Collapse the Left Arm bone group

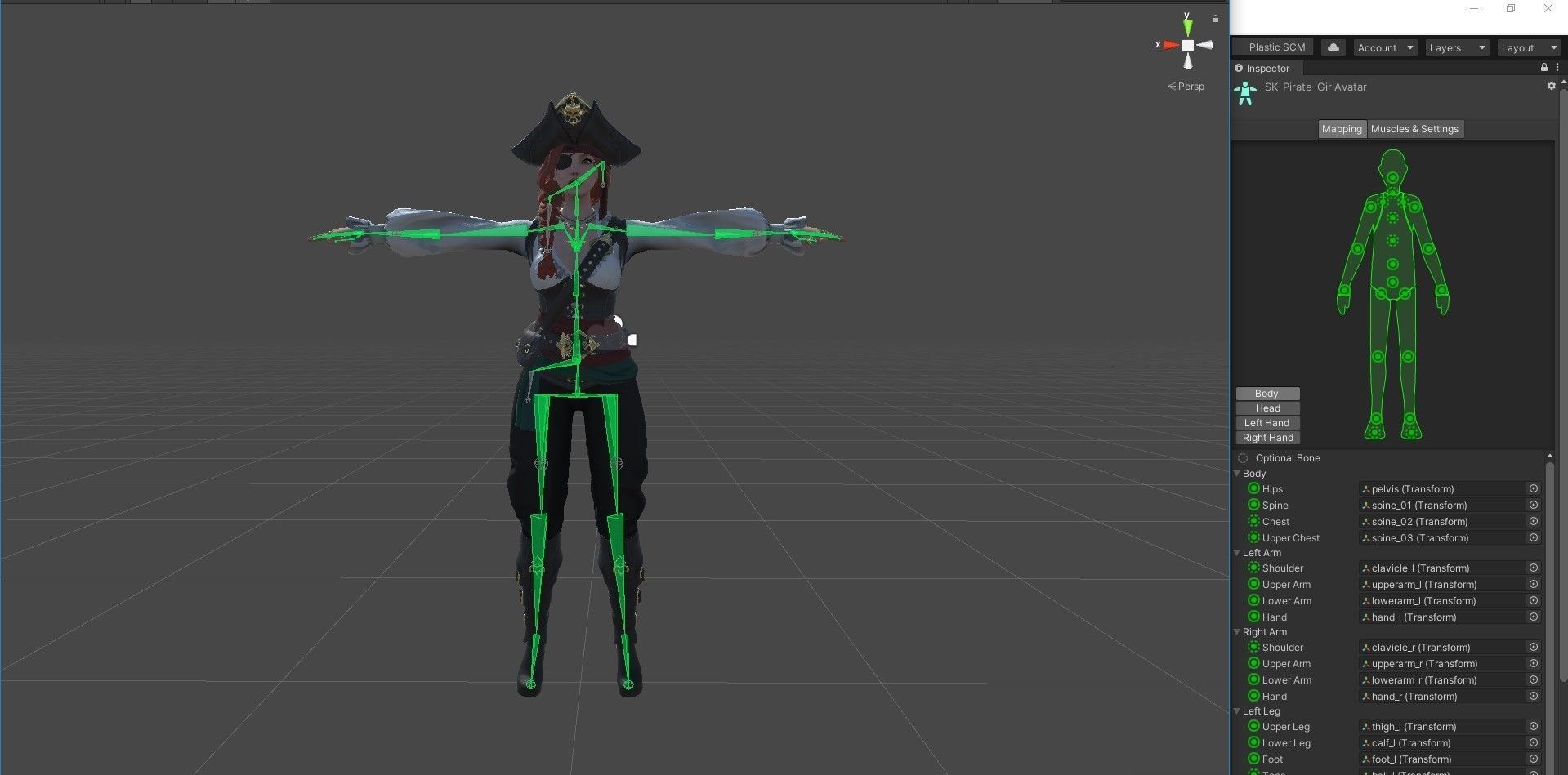1237,553
